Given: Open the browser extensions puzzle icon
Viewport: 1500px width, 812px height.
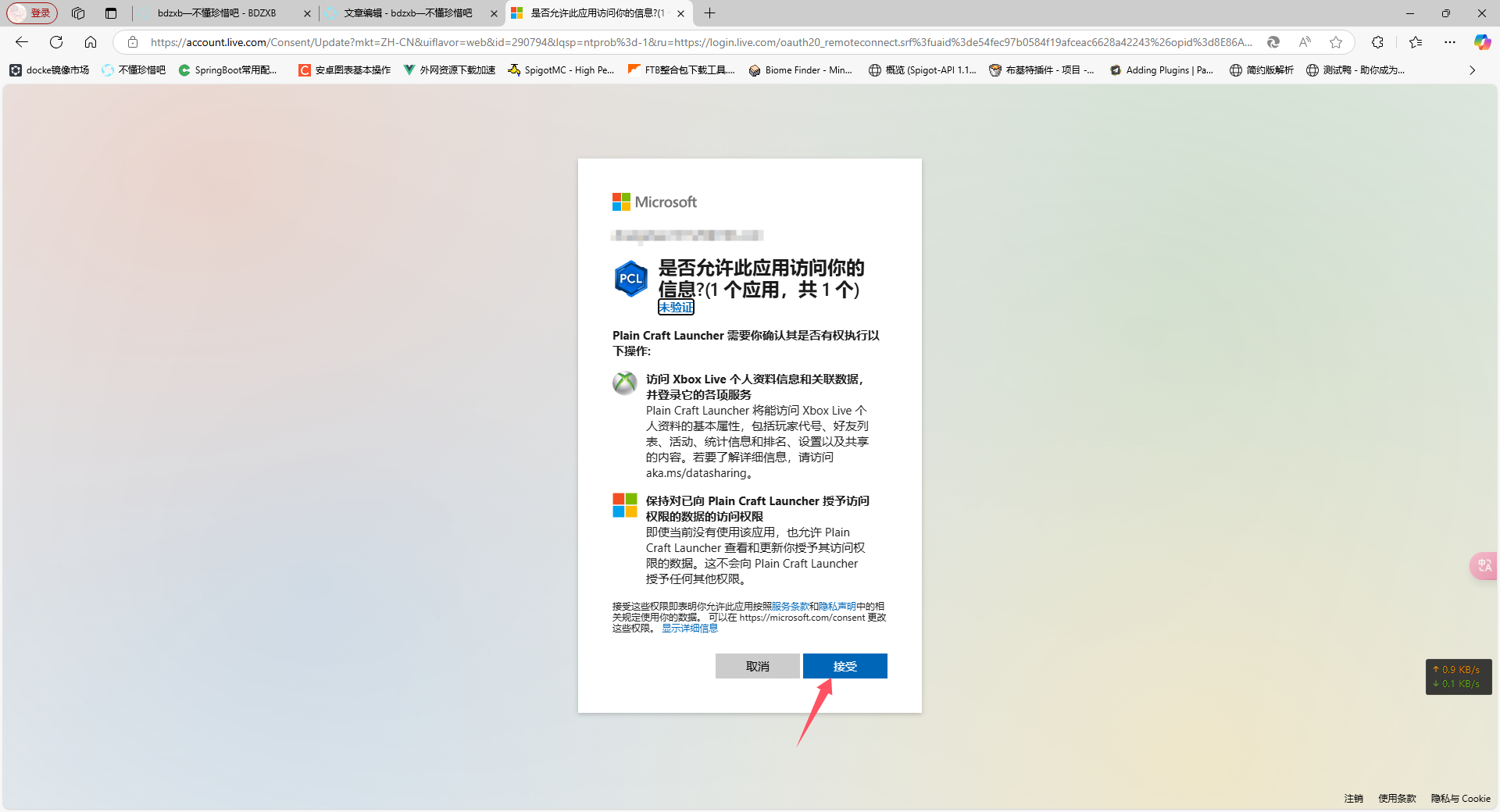Looking at the screenshot, I should coord(1377,42).
